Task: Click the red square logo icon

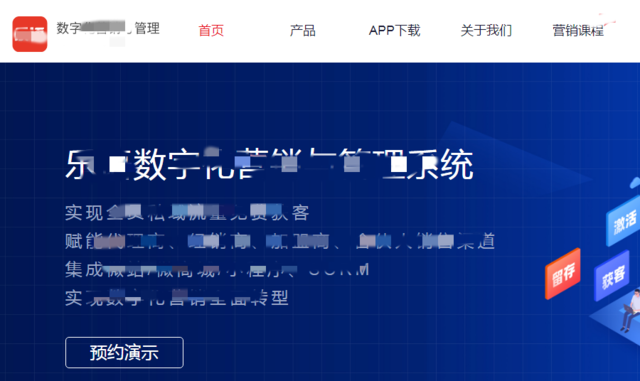Action: click(x=30, y=34)
